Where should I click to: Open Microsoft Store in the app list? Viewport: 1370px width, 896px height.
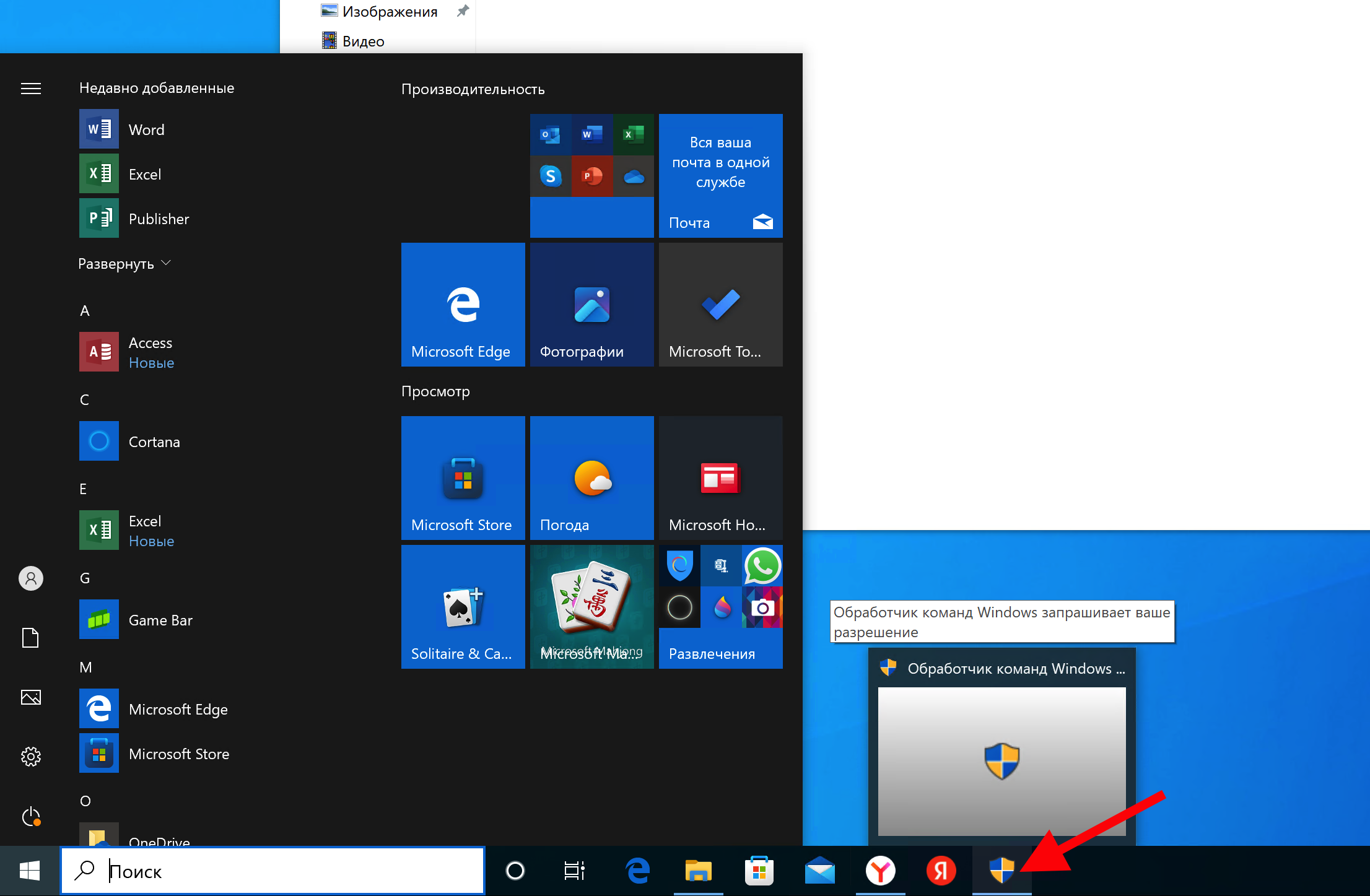pyautogui.click(x=154, y=754)
